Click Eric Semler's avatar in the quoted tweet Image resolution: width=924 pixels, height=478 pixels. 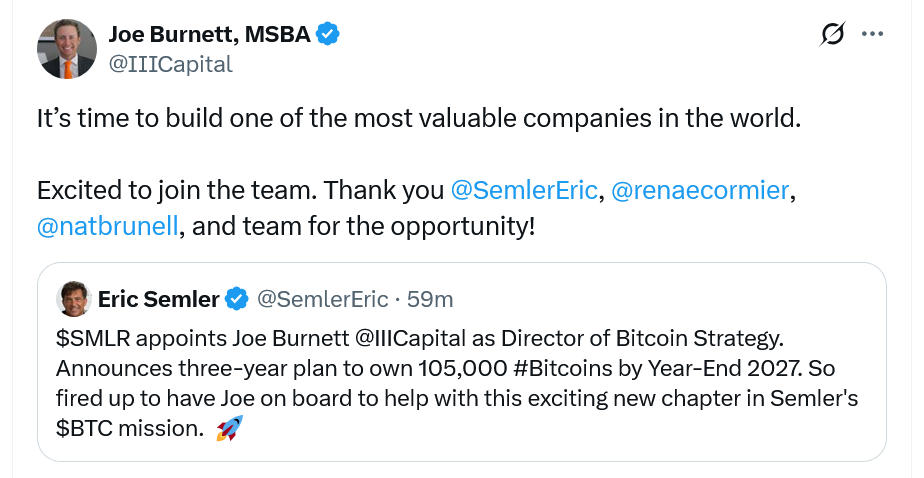(x=73, y=298)
